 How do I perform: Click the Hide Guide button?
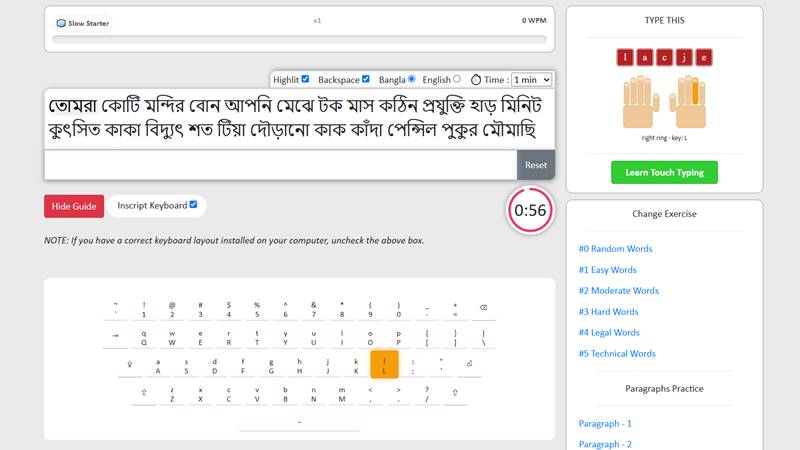pos(74,206)
